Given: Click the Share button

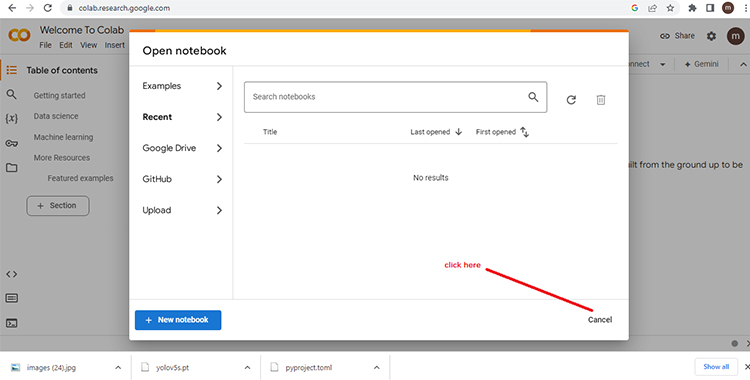Looking at the screenshot, I should [x=677, y=36].
